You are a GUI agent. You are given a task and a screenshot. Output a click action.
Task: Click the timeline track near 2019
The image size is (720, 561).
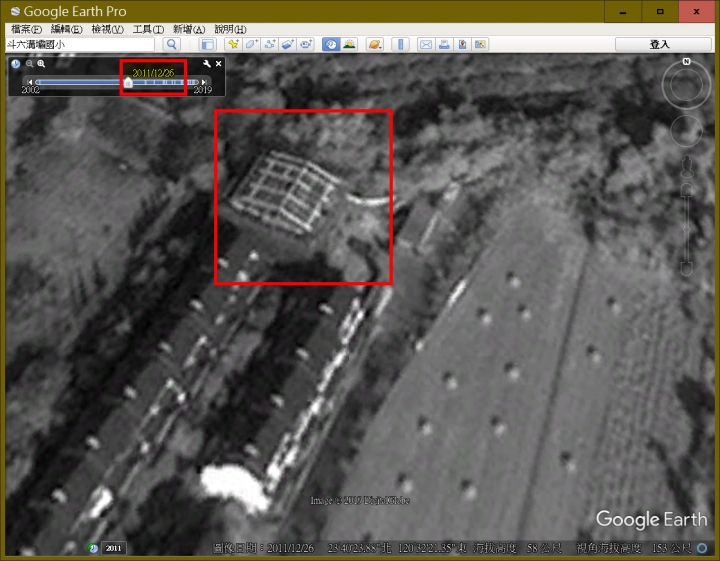[195, 82]
